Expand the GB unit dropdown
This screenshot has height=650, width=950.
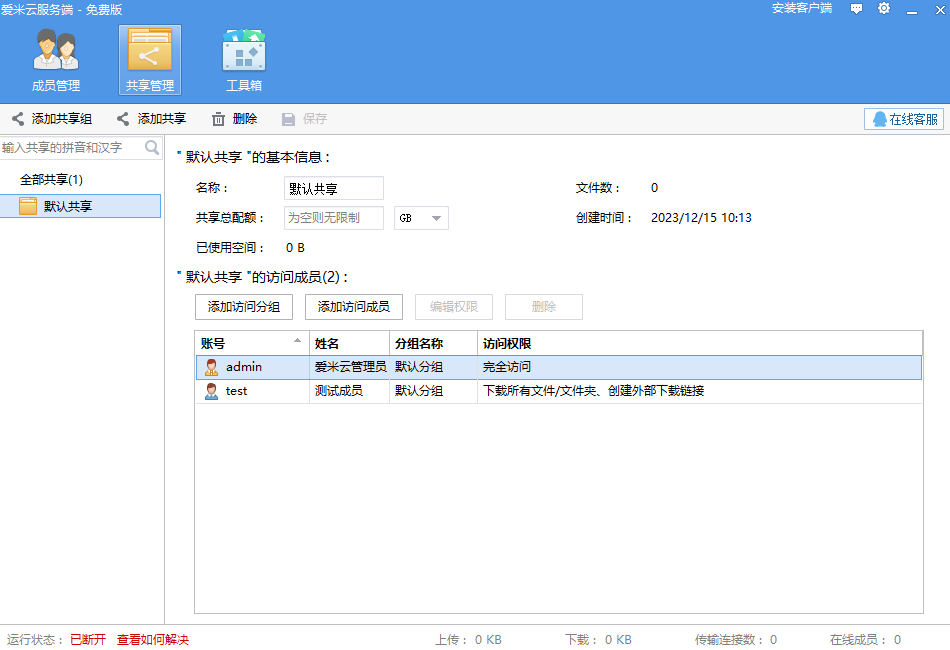click(436, 218)
